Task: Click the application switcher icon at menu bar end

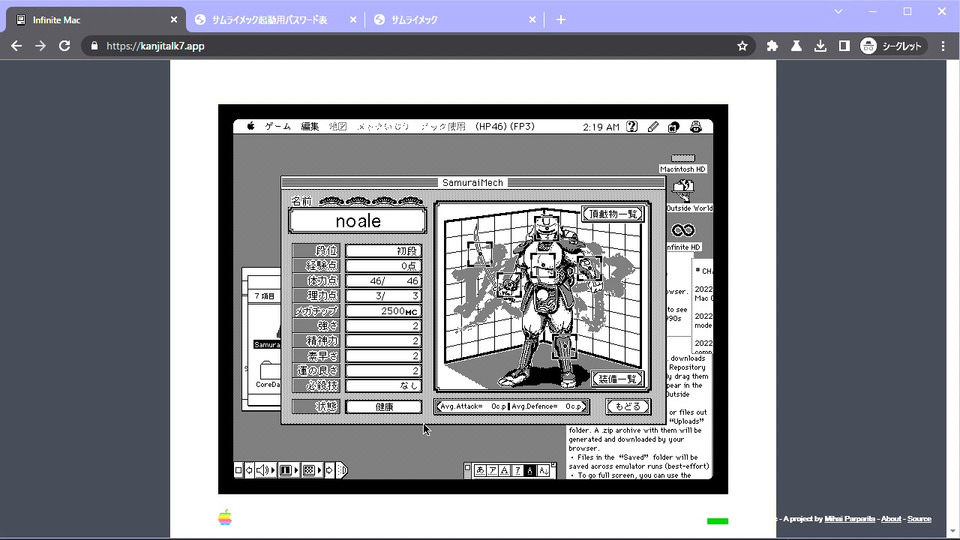Action: pos(696,126)
